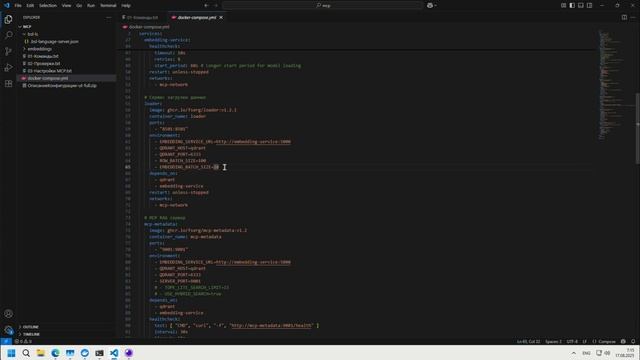
Task: Open the View menu
Action: coord(67,5)
